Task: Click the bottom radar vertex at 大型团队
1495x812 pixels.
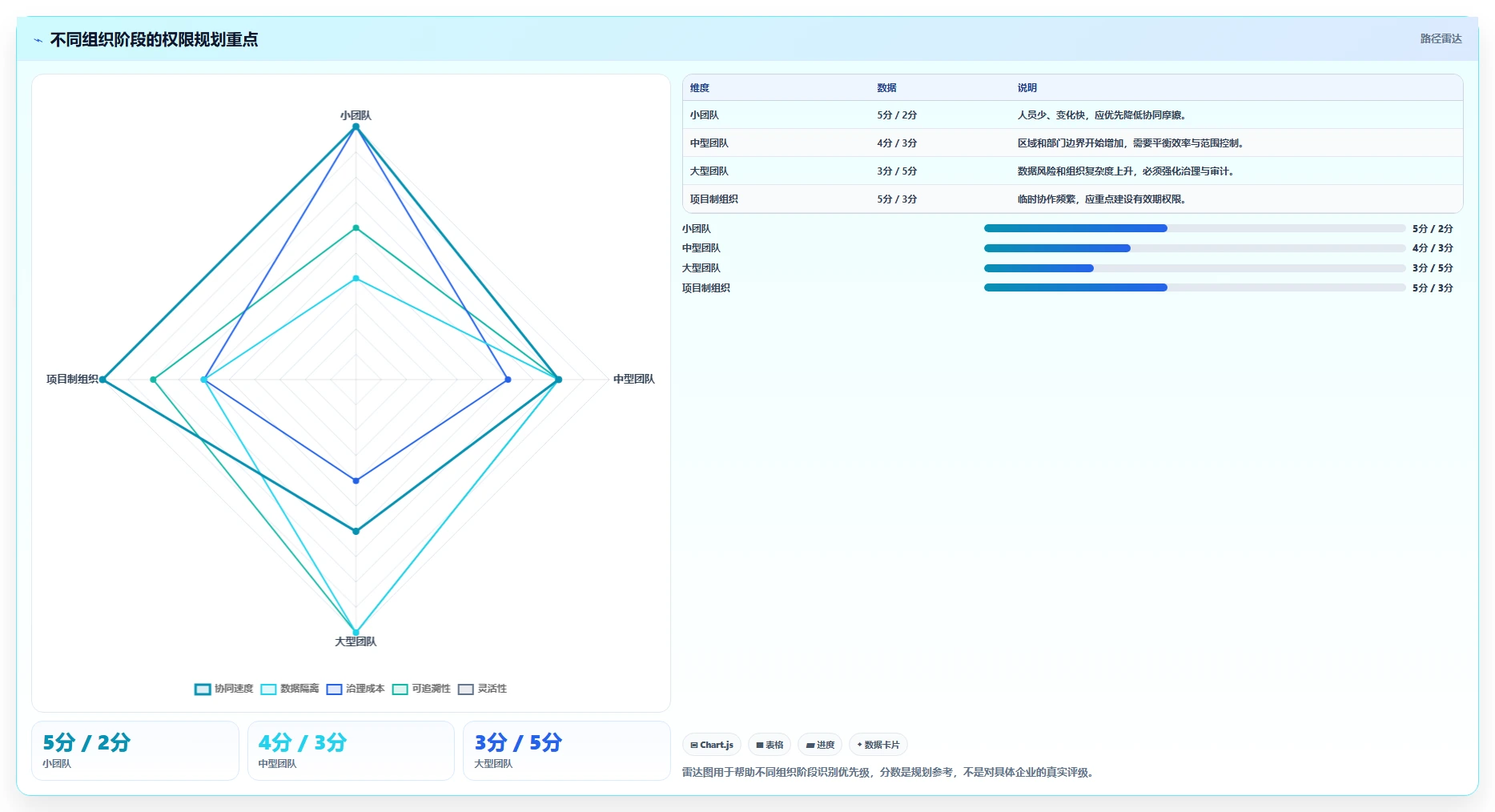Action: coord(356,632)
